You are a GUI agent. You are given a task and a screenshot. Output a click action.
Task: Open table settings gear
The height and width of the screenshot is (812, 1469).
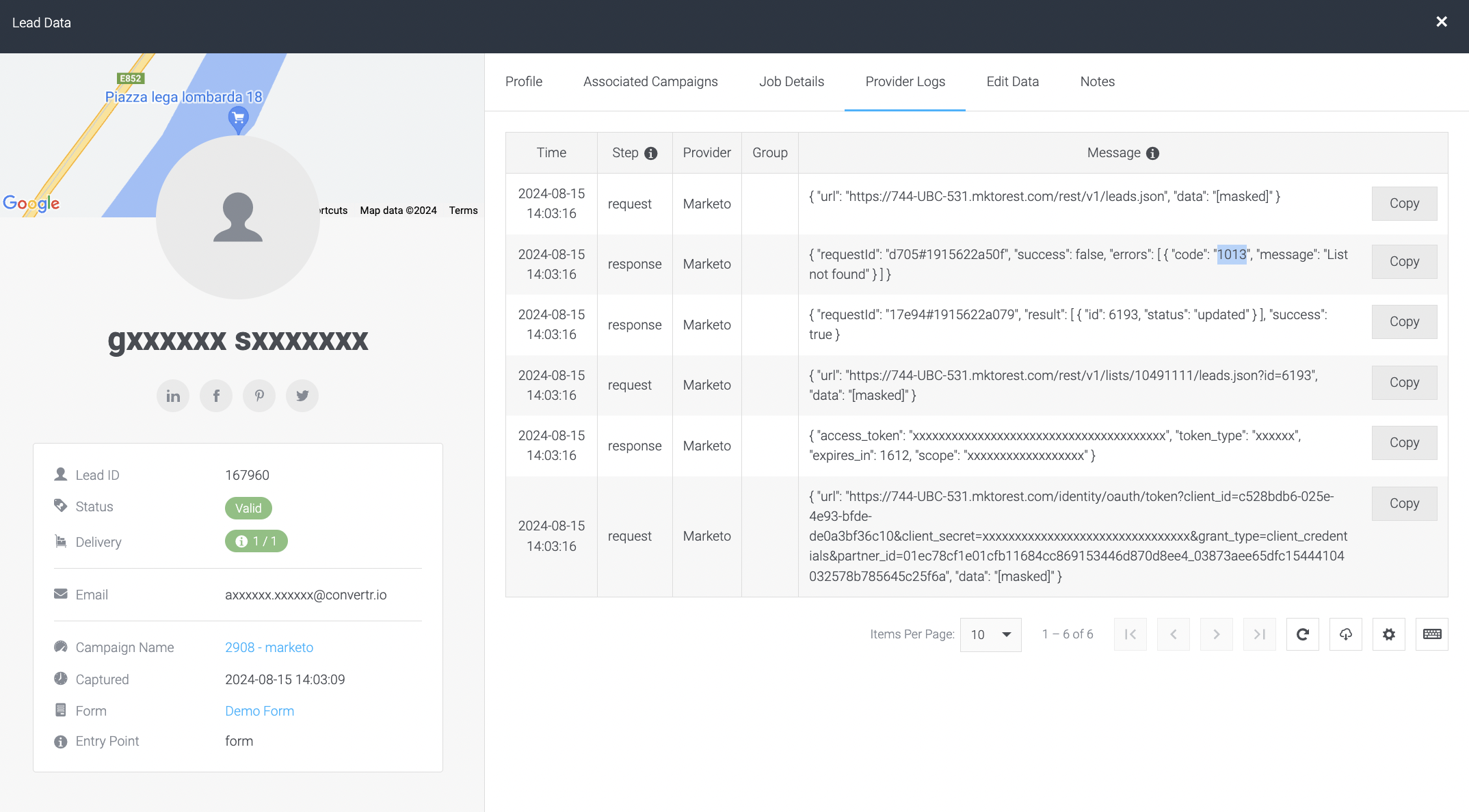pyautogui.click(x=1389, y=634)
